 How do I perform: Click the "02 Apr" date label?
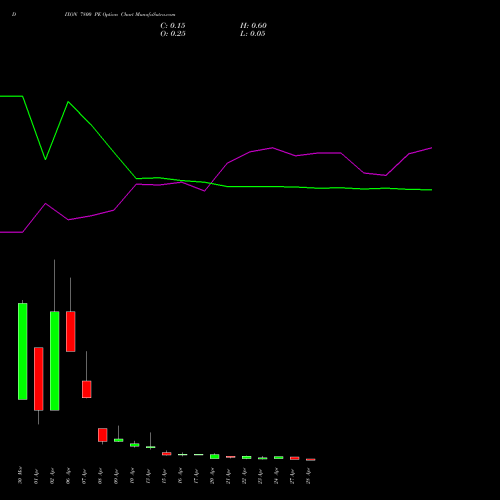52,476
